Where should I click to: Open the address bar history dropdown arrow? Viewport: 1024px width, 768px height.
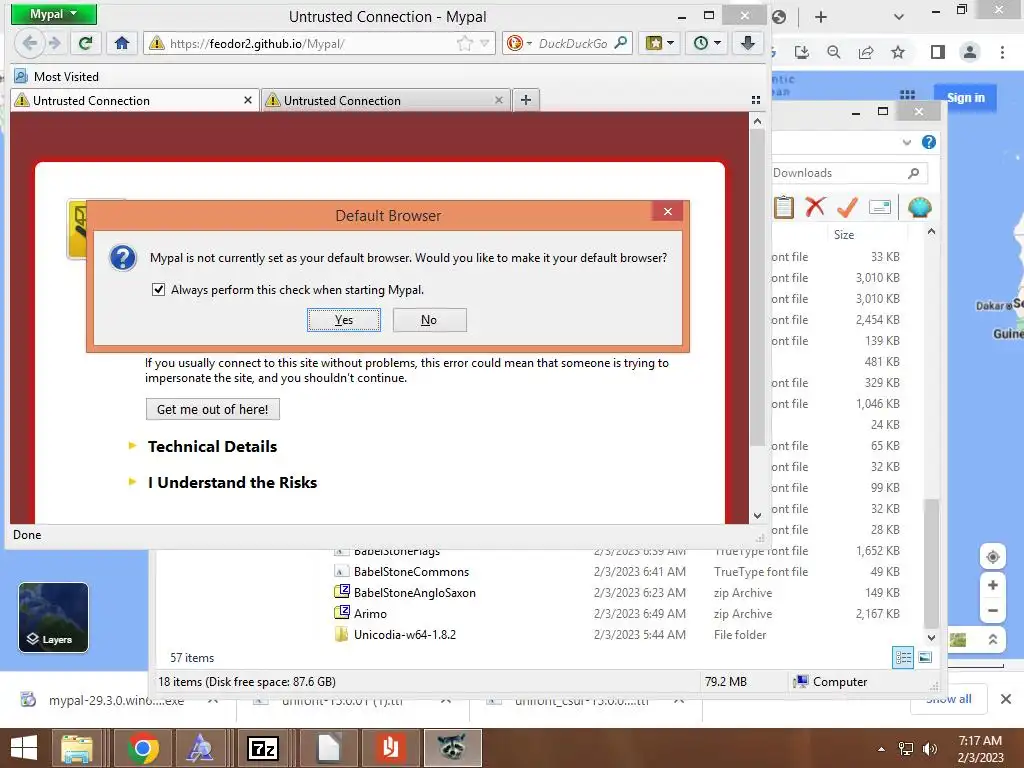pyautogui.click(x=485, y=43)
